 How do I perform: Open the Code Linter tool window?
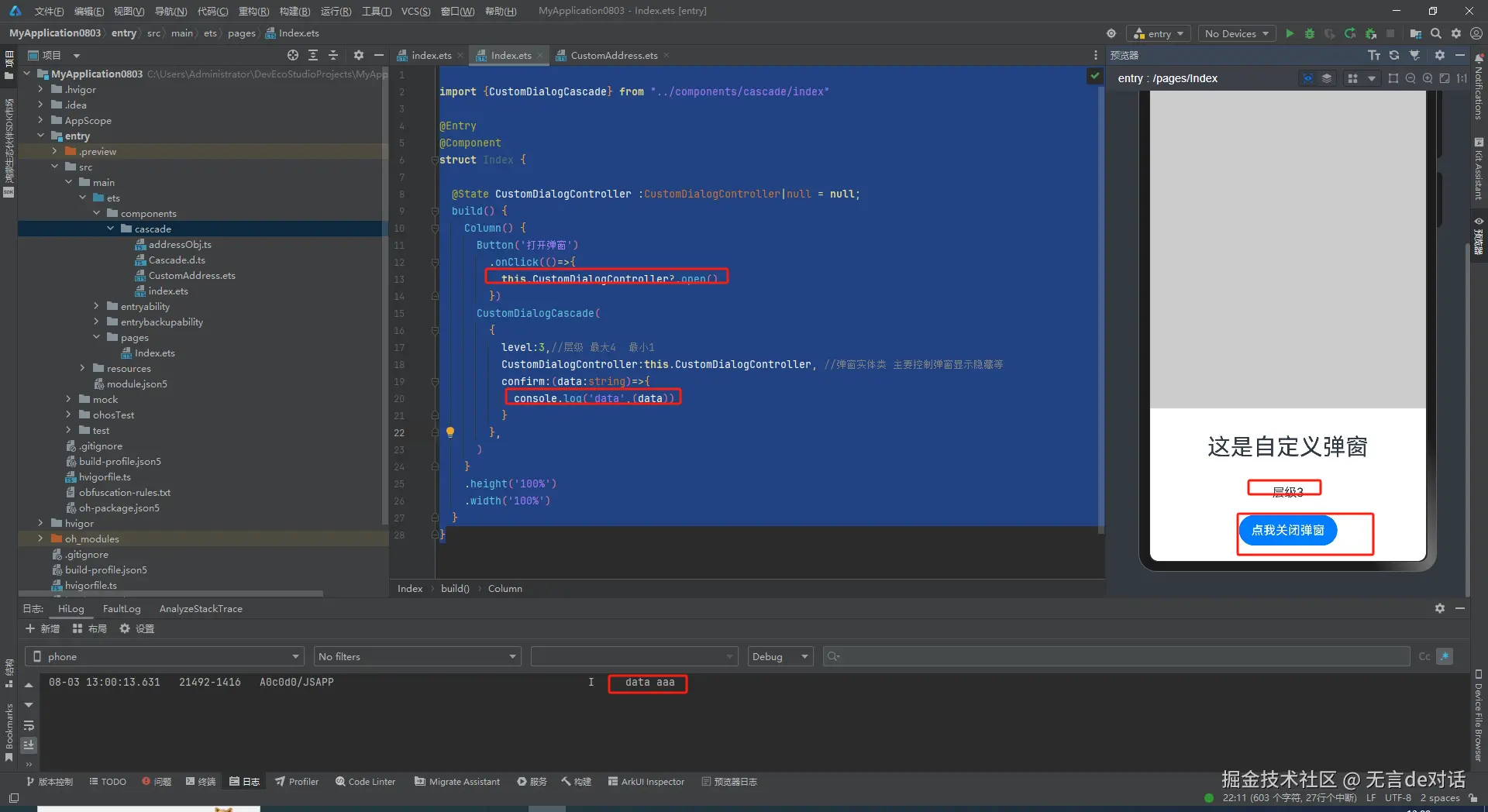pos(365,781)
